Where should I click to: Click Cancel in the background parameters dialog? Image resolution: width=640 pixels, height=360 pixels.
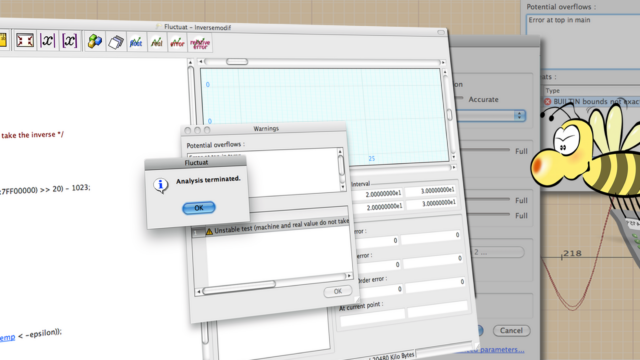(511, 331)
